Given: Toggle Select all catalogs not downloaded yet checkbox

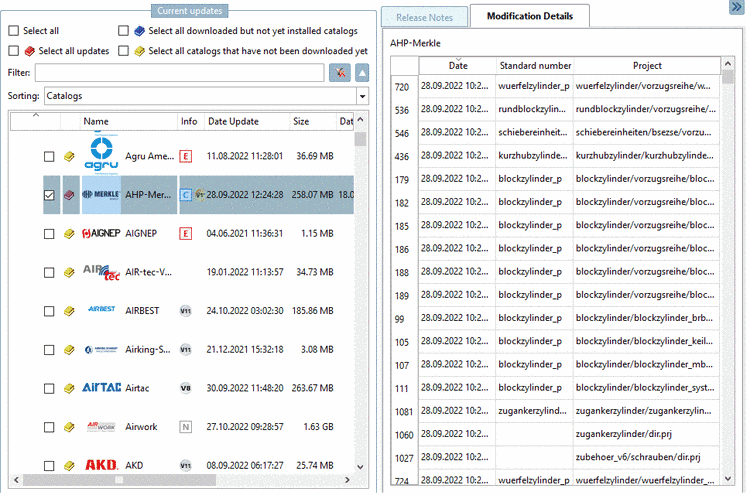Looking at the screenshot, I should coord(123,51).
